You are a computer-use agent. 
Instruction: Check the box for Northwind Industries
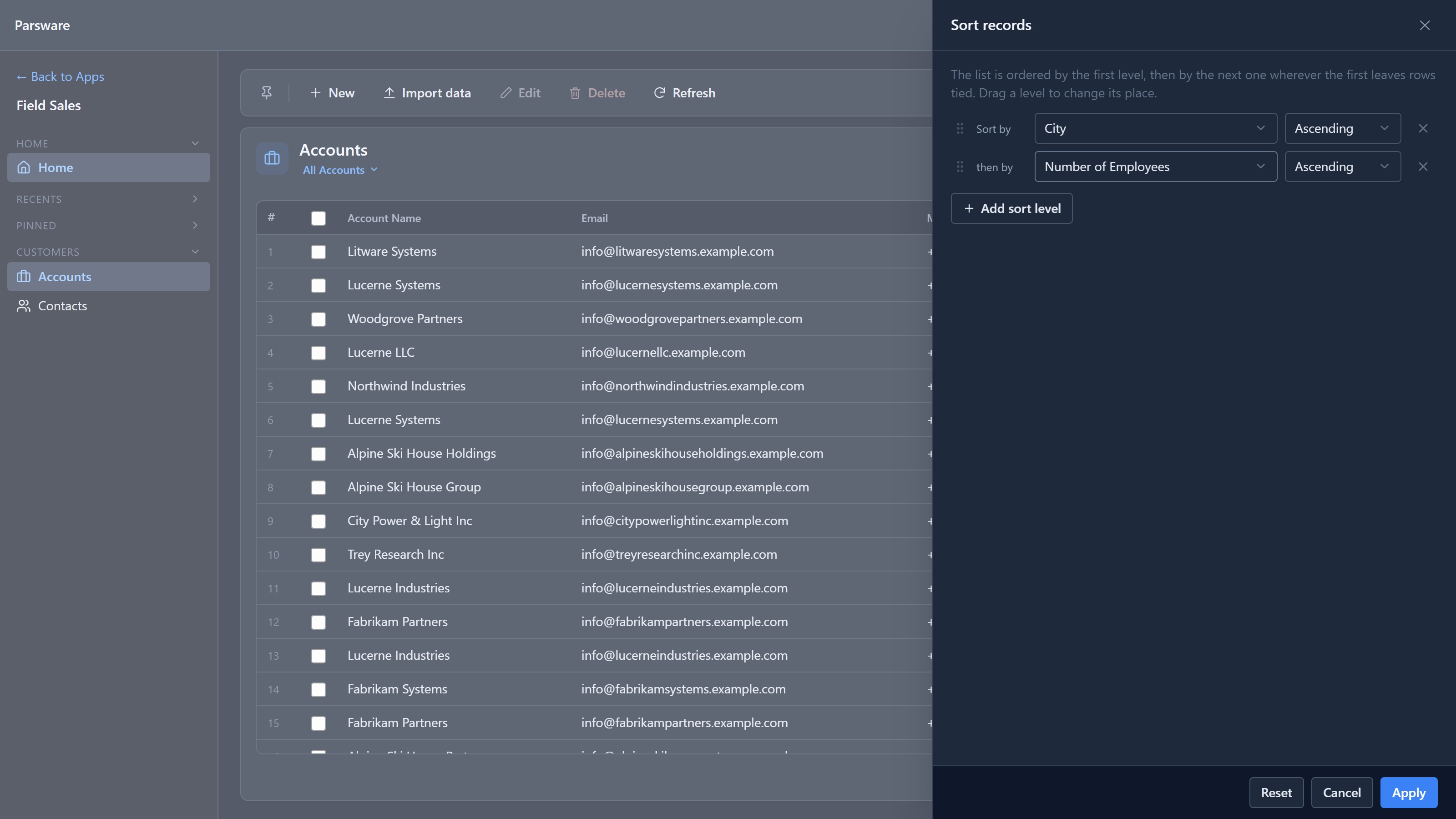click(x=318, y=386)
